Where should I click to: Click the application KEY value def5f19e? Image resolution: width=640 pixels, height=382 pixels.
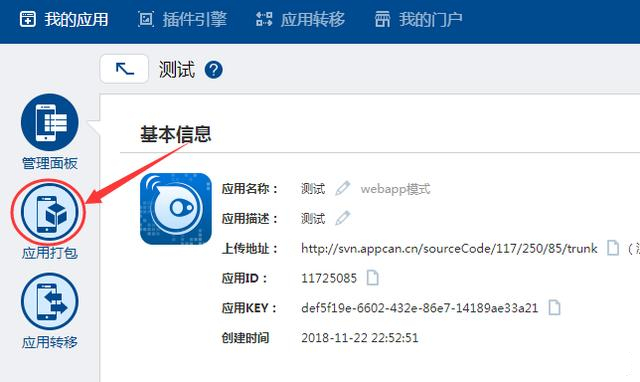click(x=420, y=308)
